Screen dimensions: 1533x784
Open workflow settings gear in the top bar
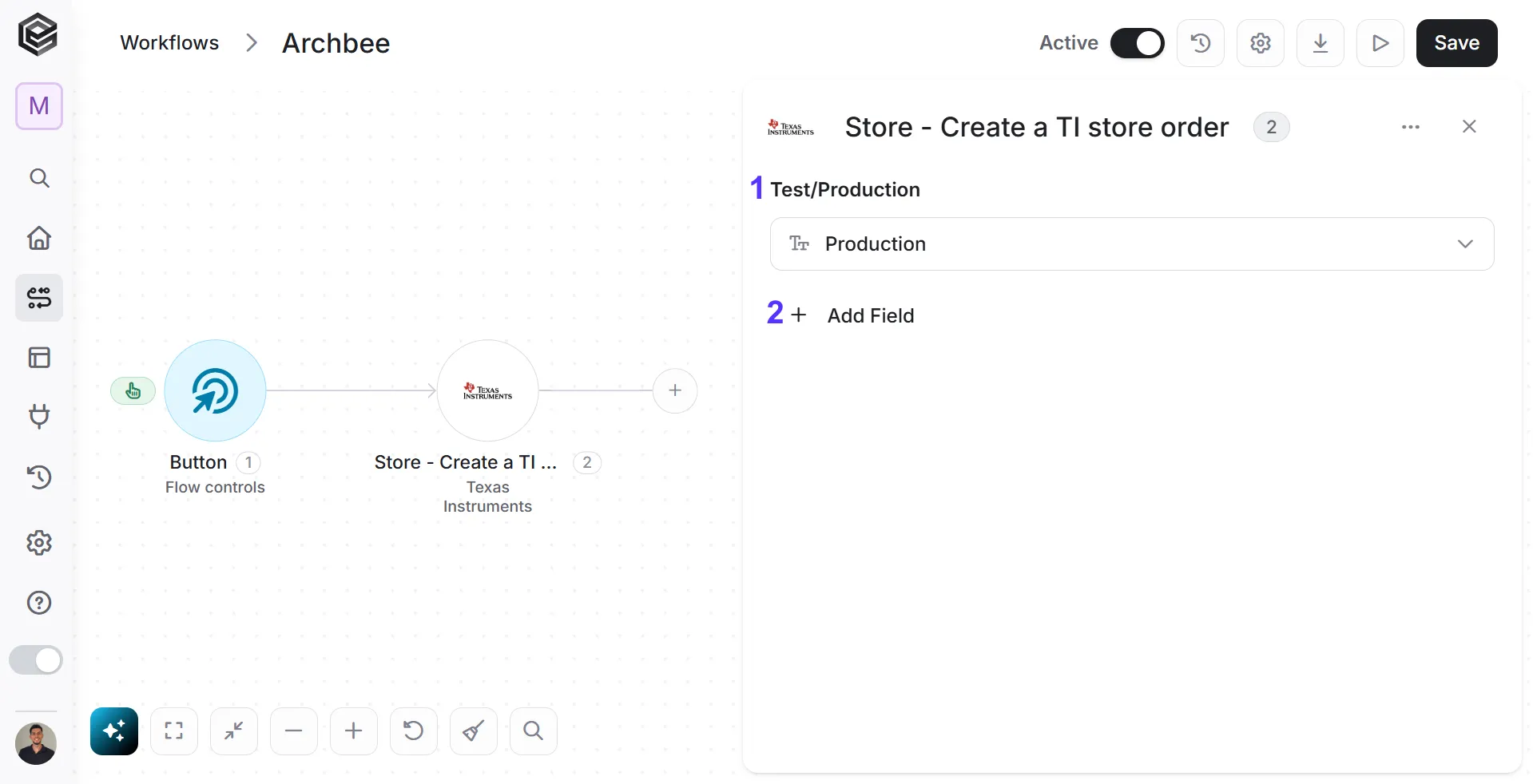pyautogui.click(x=1261, y=43)
